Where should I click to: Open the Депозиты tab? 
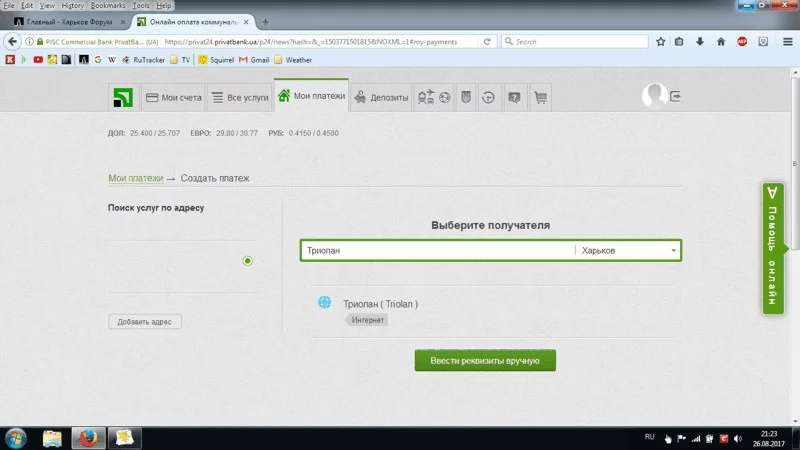point(381,97)
